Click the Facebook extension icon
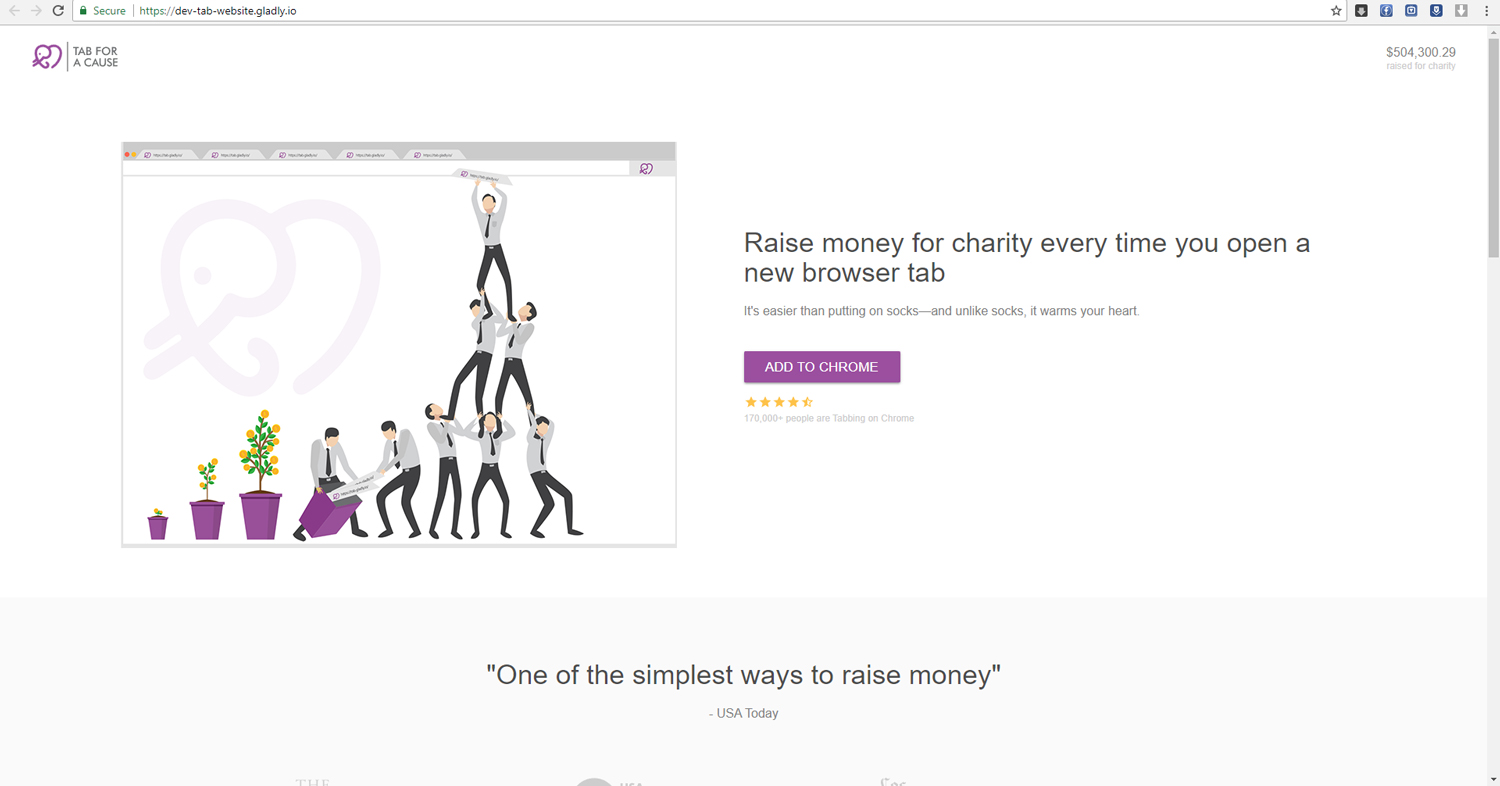 (1386, 11)
